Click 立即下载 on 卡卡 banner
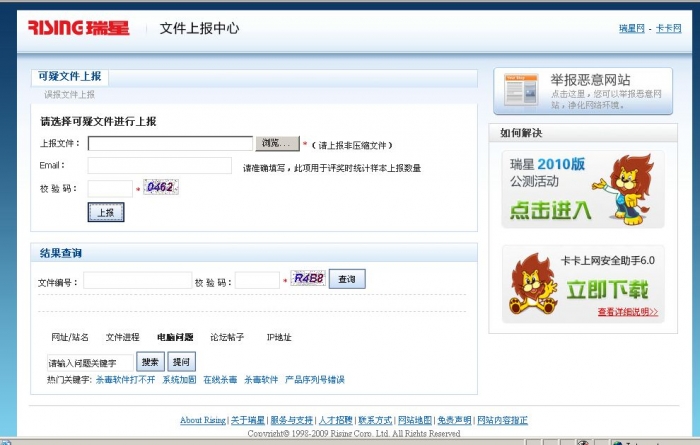This screenshot has height=445, width=700. click(x=607, y=290)
